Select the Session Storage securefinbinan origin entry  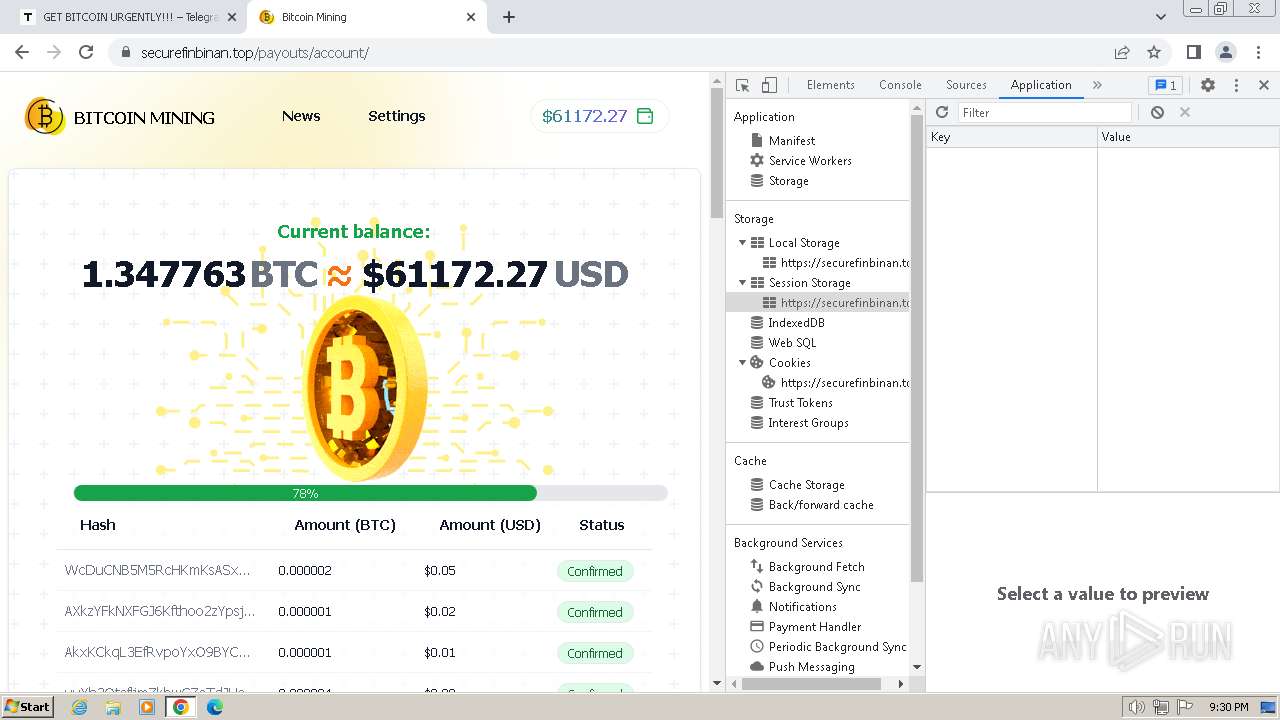point(836,303)
